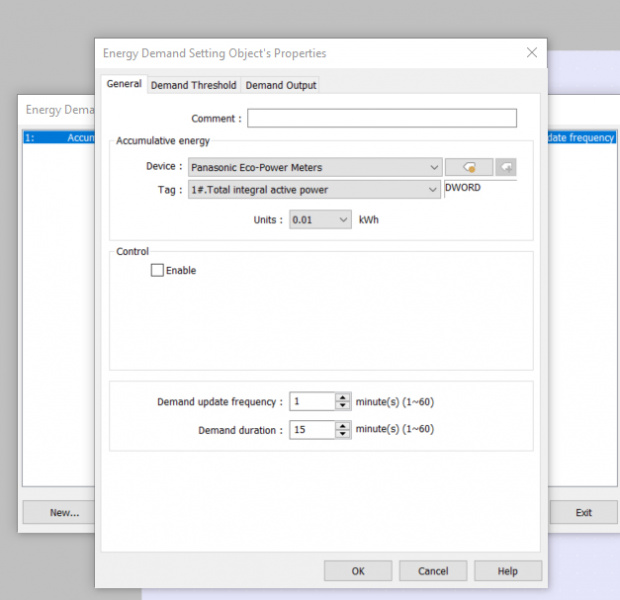
Task: Open Help for this dialog
Action: pos(507,571)
